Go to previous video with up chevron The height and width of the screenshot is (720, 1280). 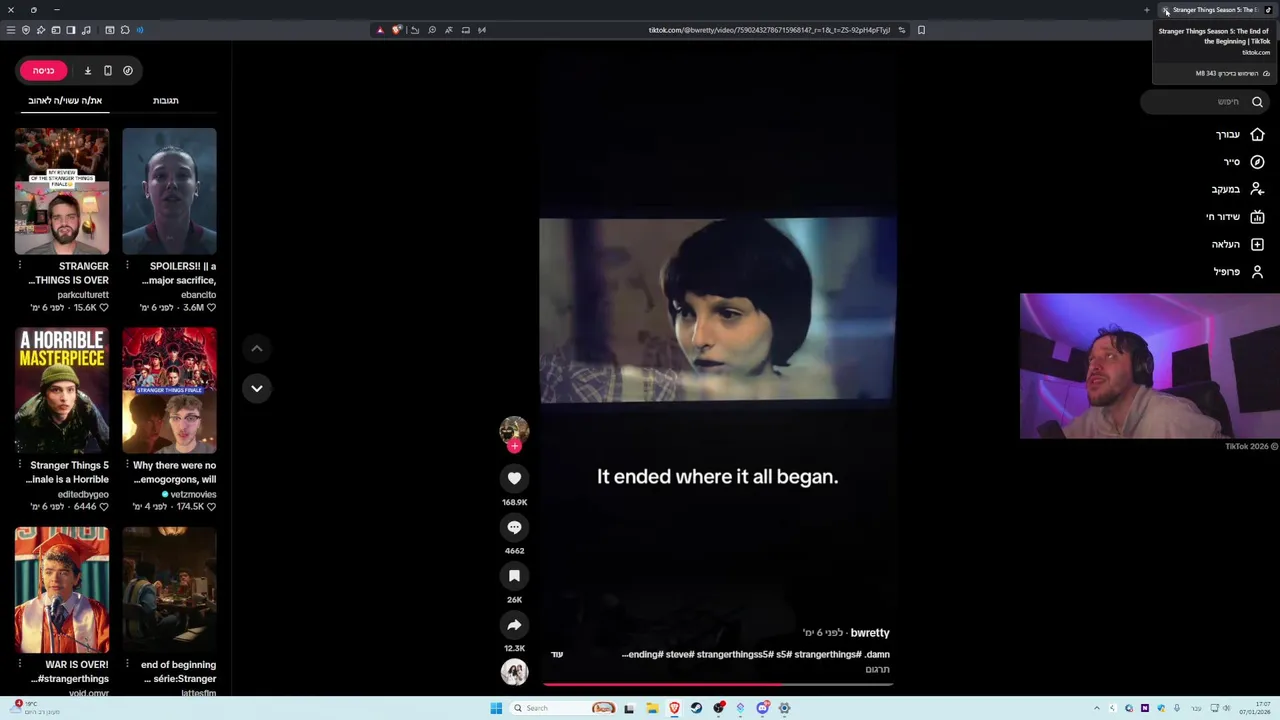[257, 348]
